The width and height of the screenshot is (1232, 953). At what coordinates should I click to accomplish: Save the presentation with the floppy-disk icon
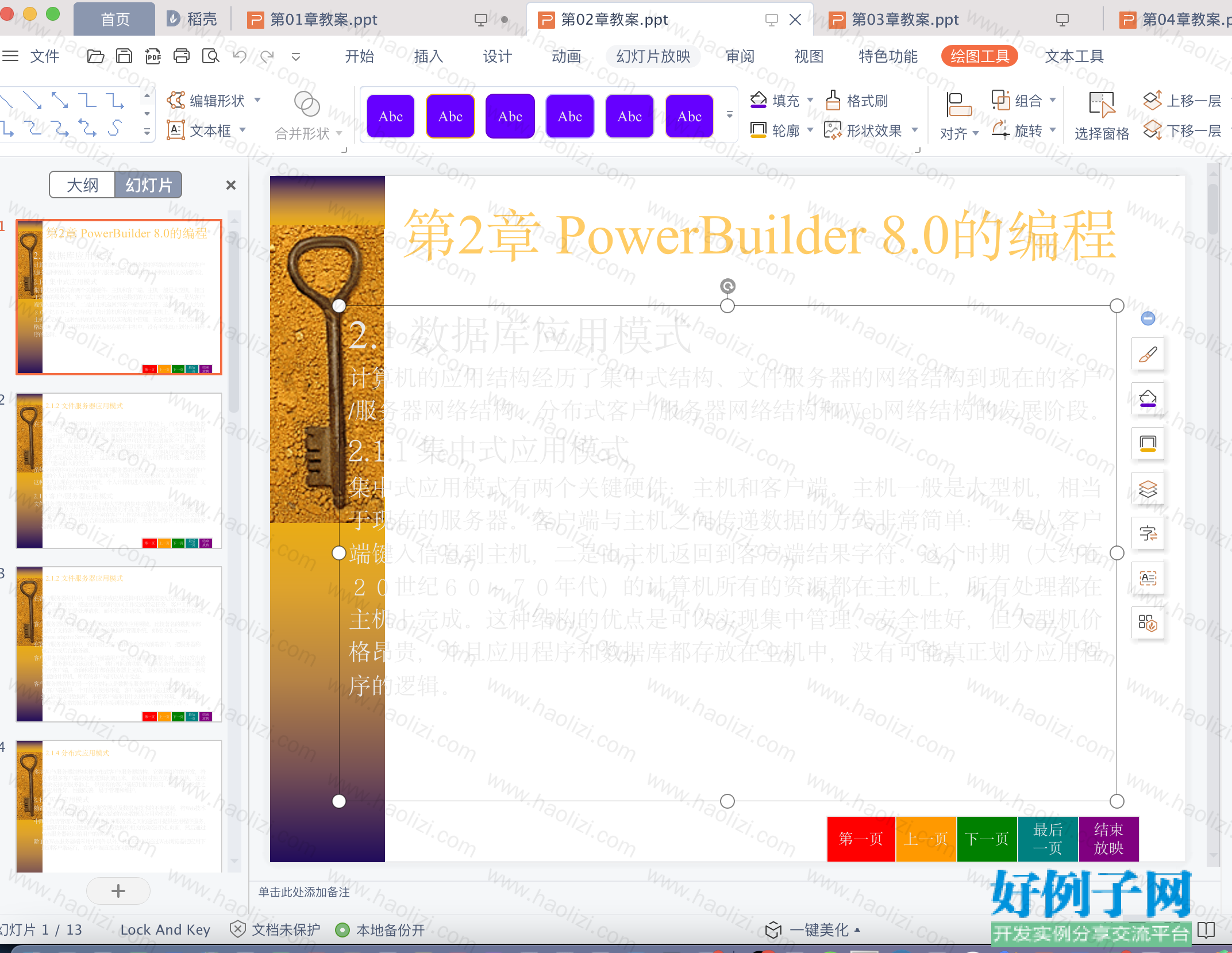tap(124, 56)
